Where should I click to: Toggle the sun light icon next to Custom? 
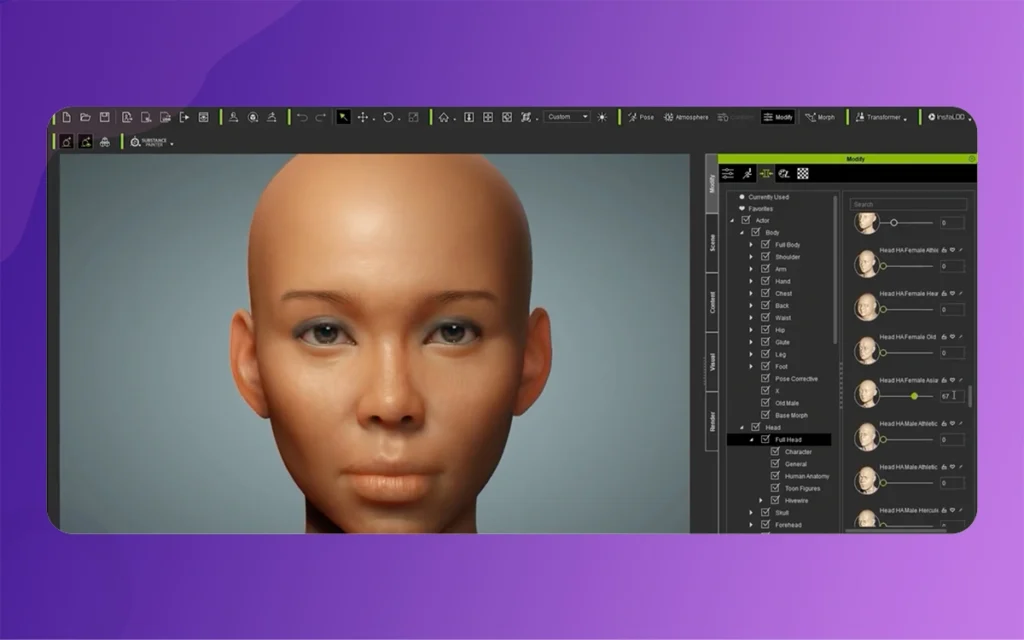[x=602, y=117]
